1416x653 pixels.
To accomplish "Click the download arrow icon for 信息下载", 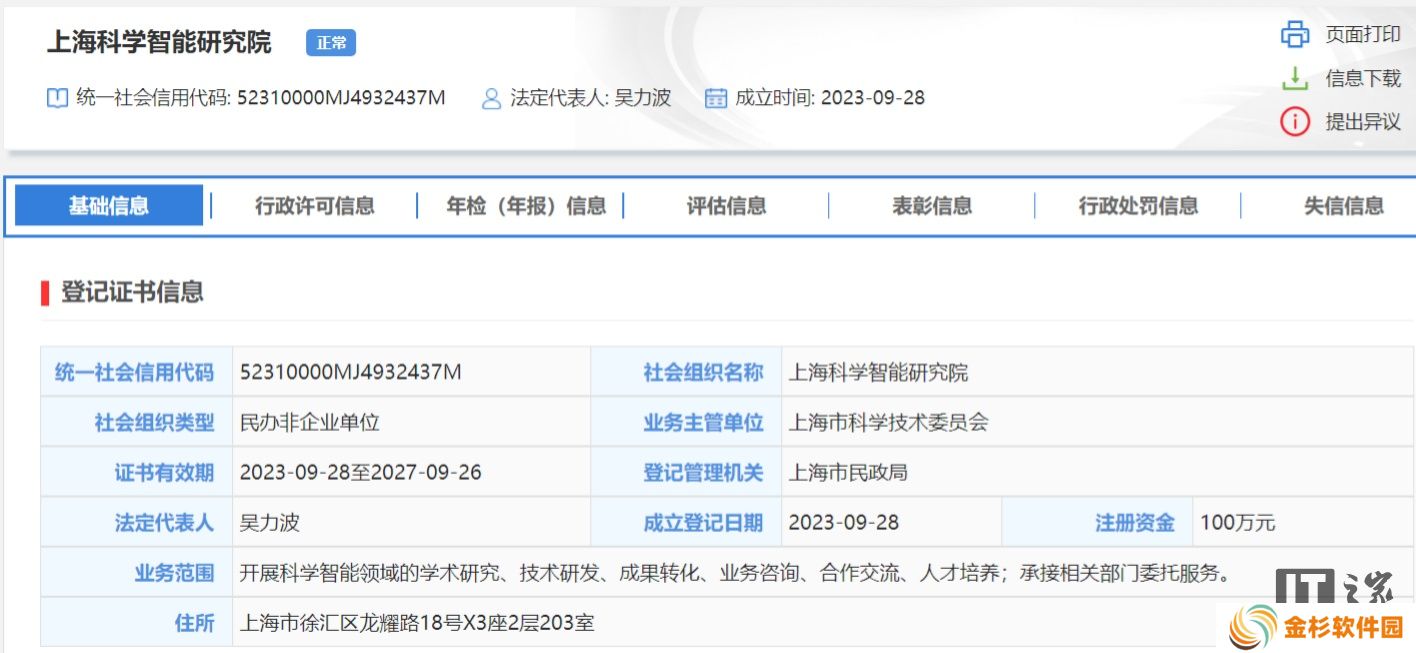I will click(1295, 78).
